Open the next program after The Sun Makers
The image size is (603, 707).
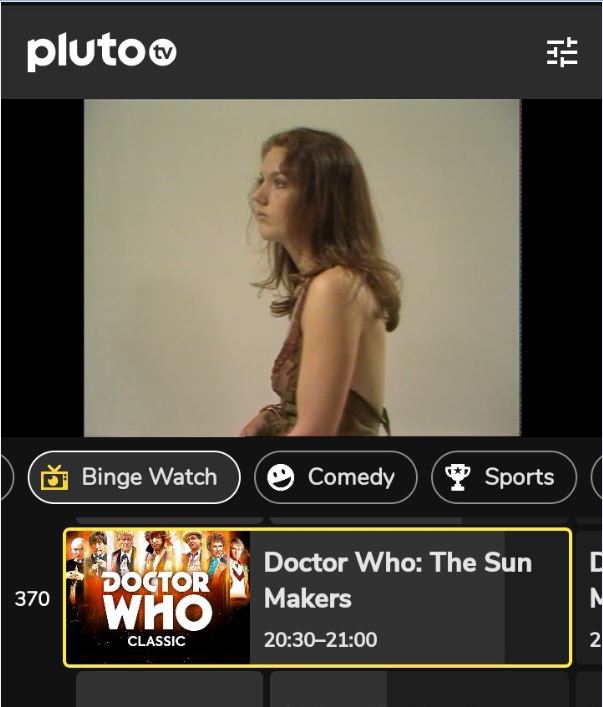click(591, 597)
